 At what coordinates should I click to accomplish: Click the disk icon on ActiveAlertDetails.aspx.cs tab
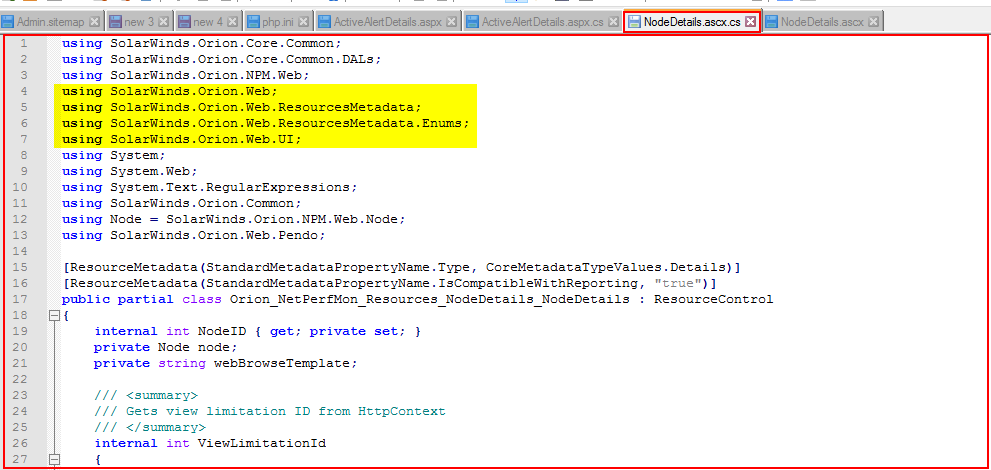(471, 22)
